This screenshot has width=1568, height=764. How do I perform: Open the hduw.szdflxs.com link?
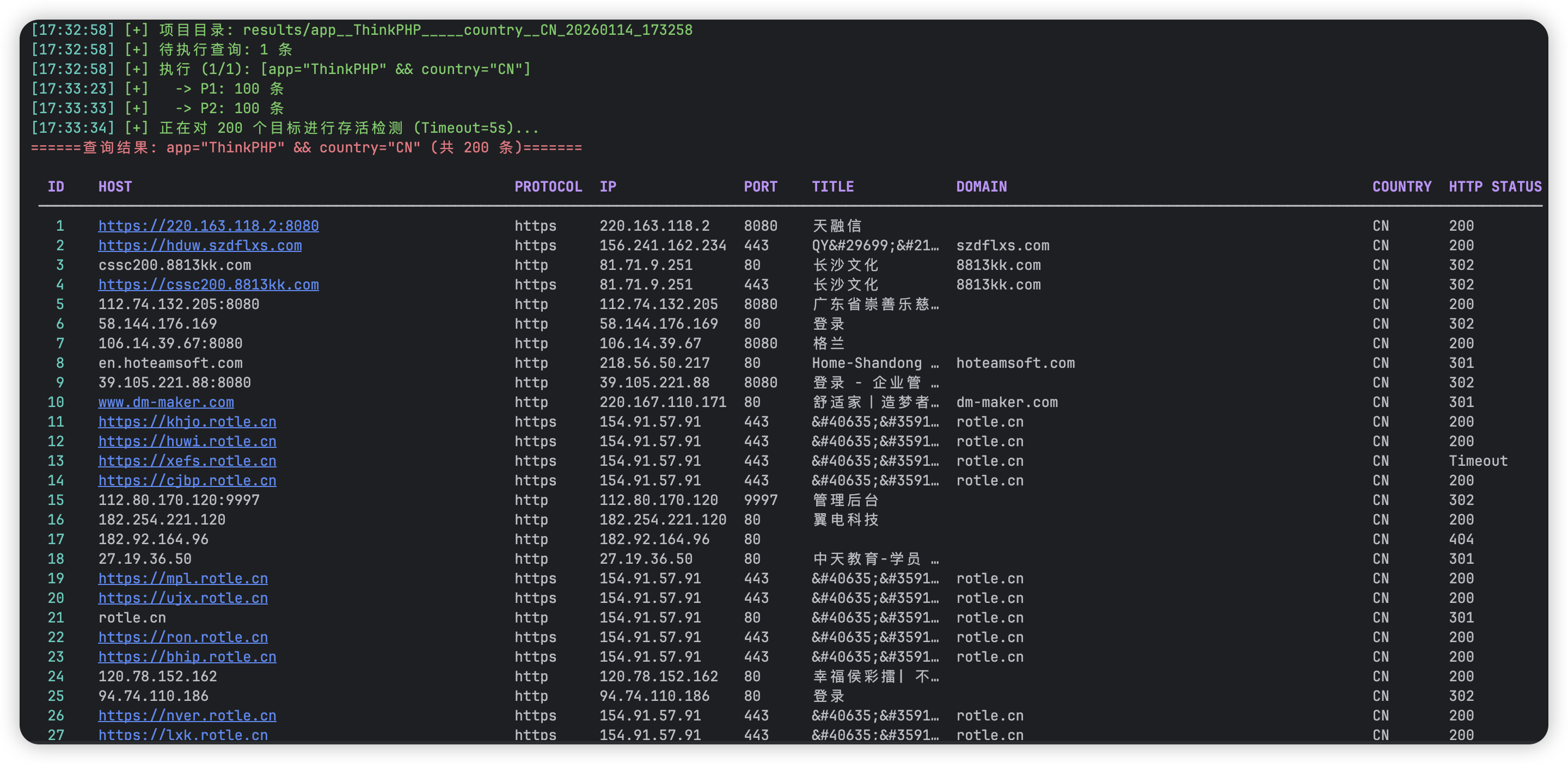200,245
